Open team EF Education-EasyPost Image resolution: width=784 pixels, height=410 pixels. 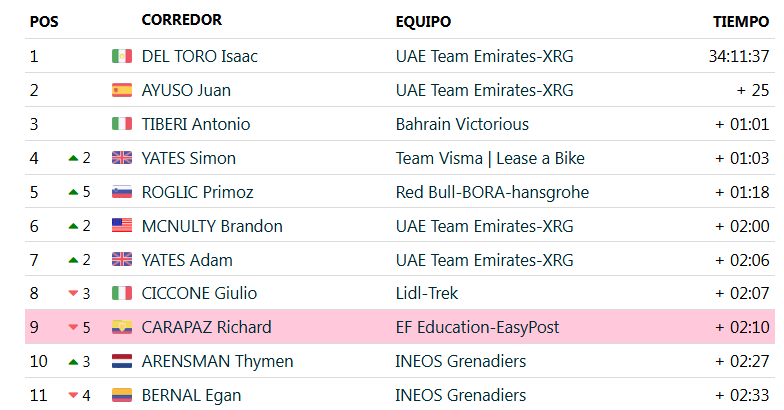[477, 327]
